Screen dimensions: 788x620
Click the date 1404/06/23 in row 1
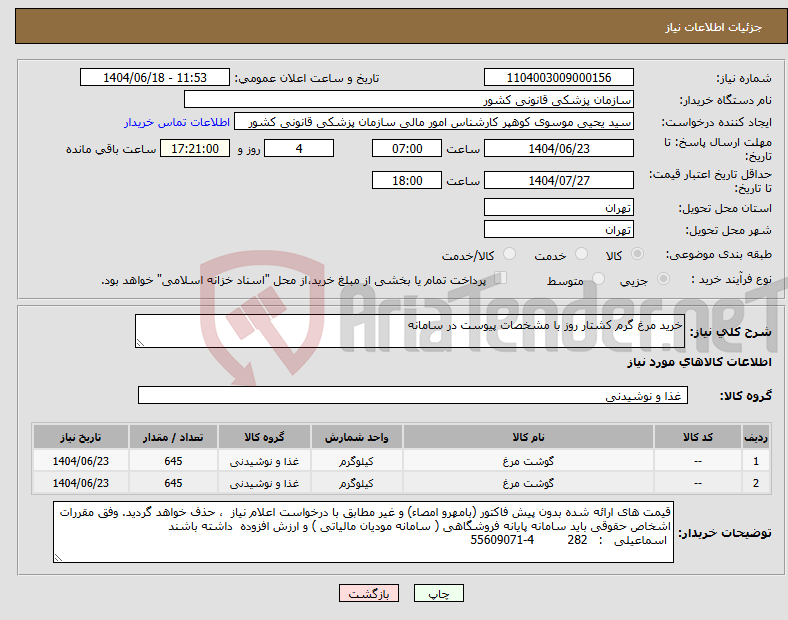(x=81, y=461)
